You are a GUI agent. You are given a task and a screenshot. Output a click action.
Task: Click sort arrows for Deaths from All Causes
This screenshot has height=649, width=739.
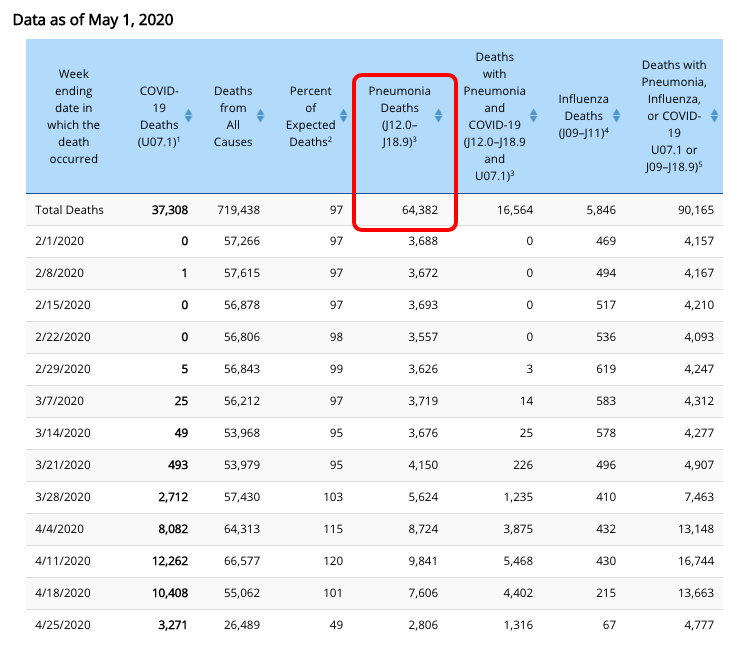point(260,116)
